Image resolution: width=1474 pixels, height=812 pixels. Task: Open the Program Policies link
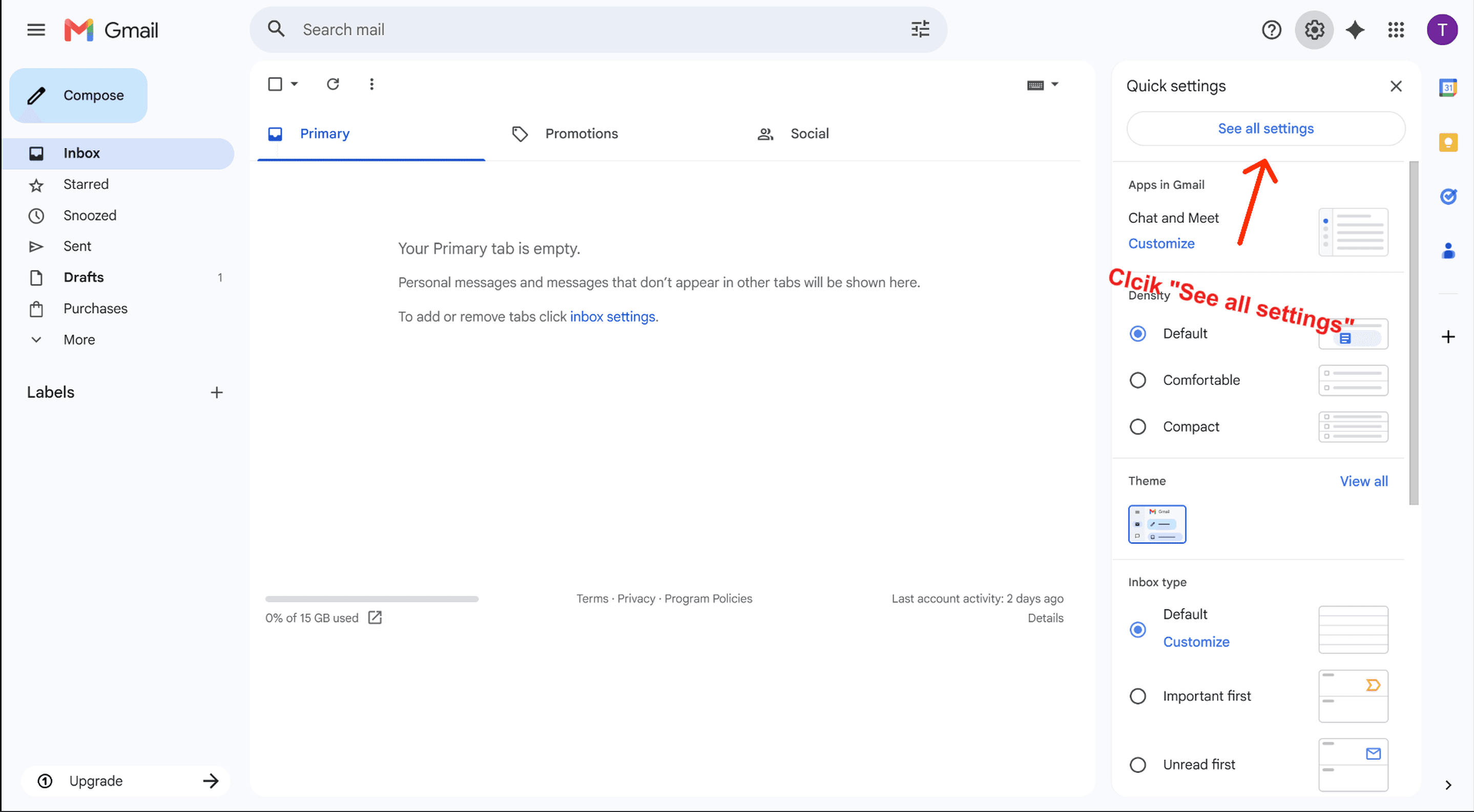(x=709, y=598)
